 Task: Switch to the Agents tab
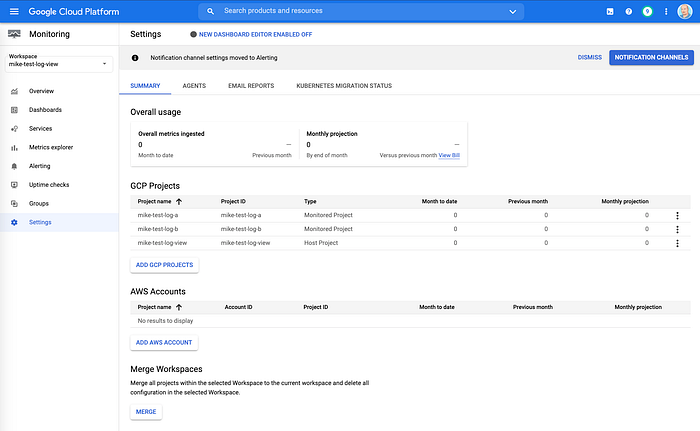pos(194,86)
